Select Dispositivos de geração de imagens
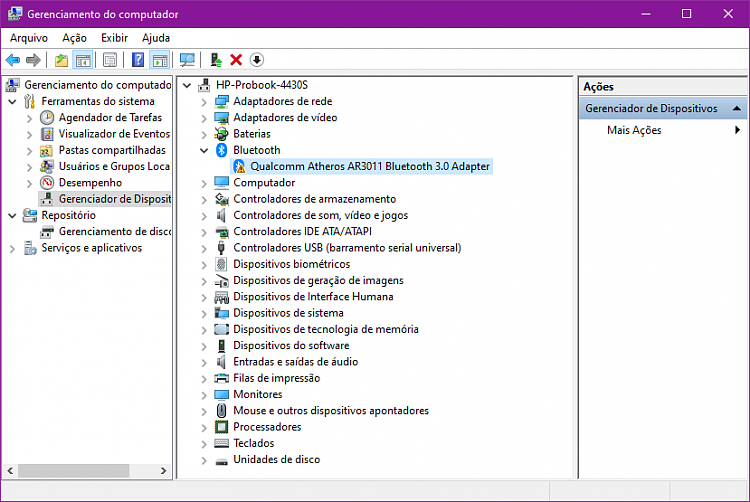The image size is (750, 502). pyautogui.click(x=318, y=280)
